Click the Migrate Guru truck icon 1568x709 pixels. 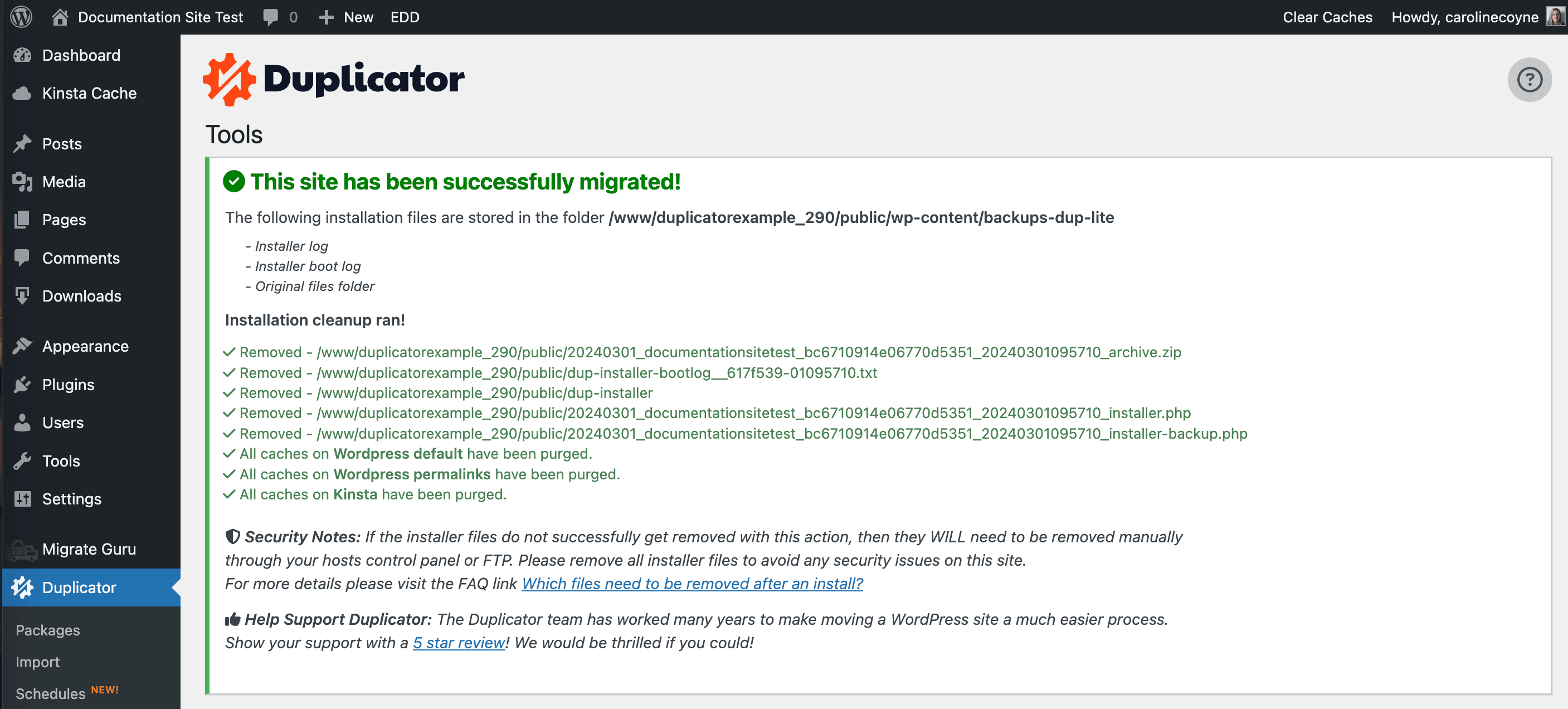(x=22, y=549)
